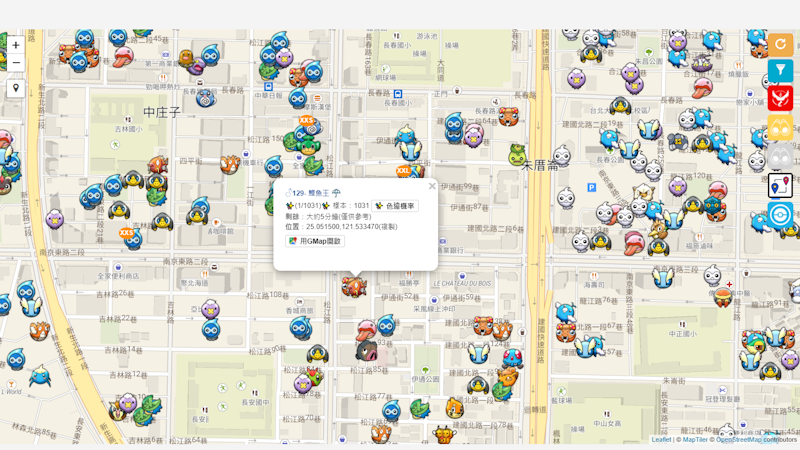Click the red Team Valor raid button

[x=780, y=98]
